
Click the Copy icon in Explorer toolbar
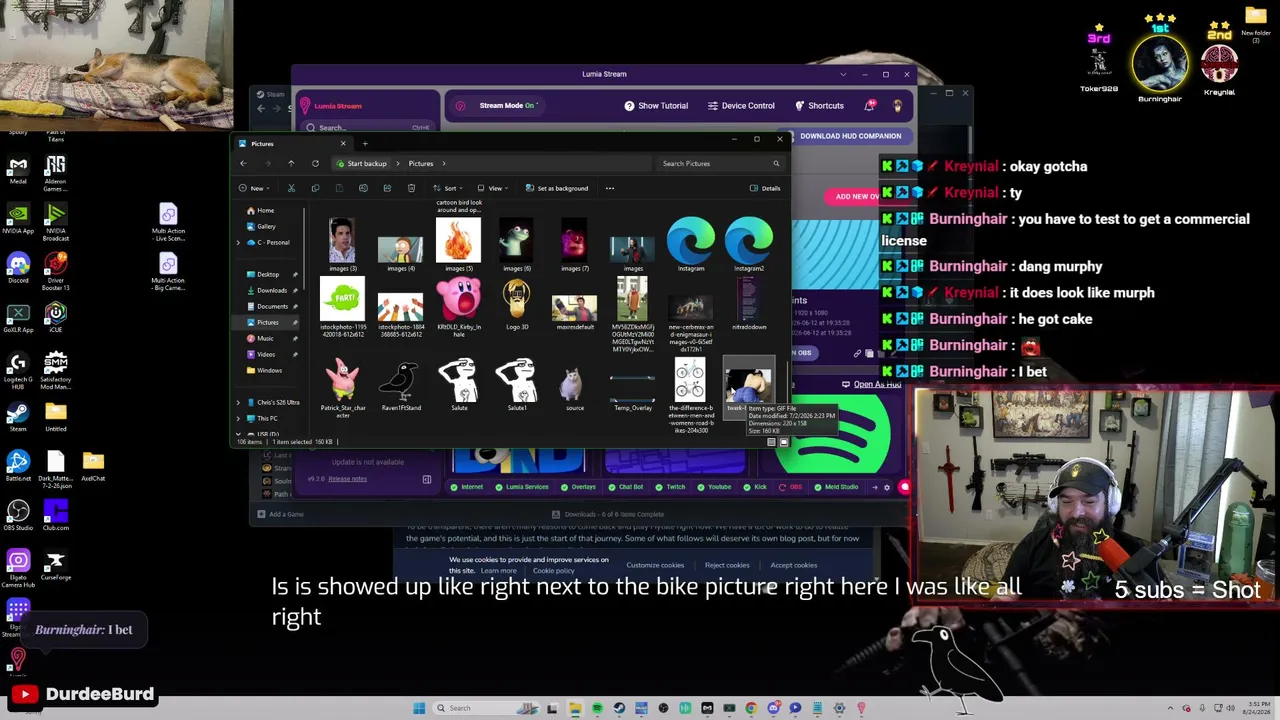point(315,188)
